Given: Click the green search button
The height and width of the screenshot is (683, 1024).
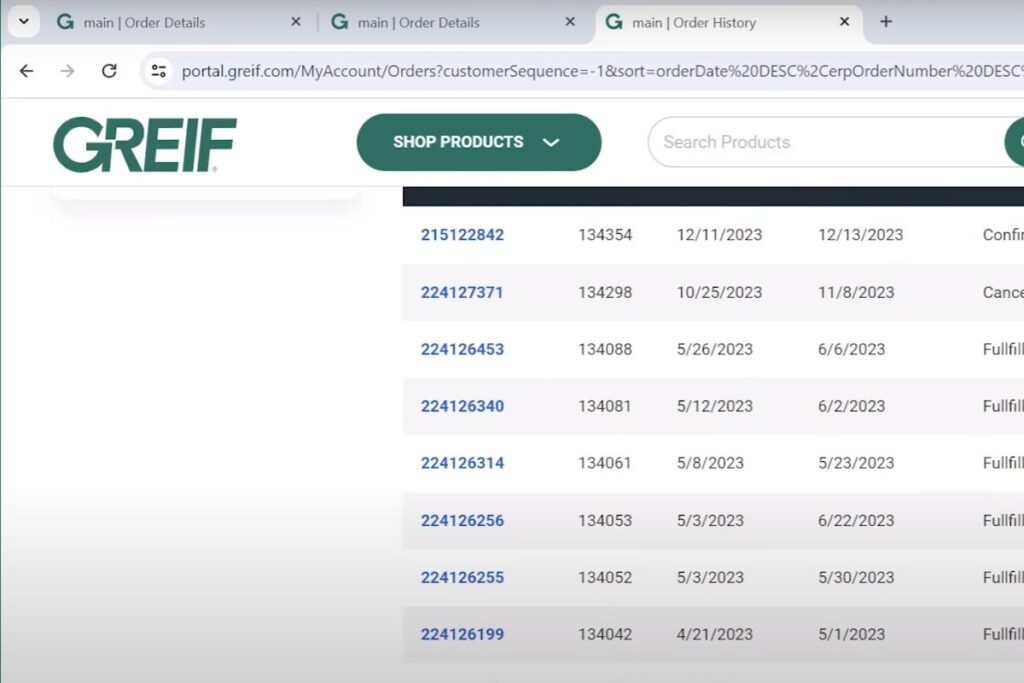Looking at the screenshot, I should click(x=1015, y=142).
